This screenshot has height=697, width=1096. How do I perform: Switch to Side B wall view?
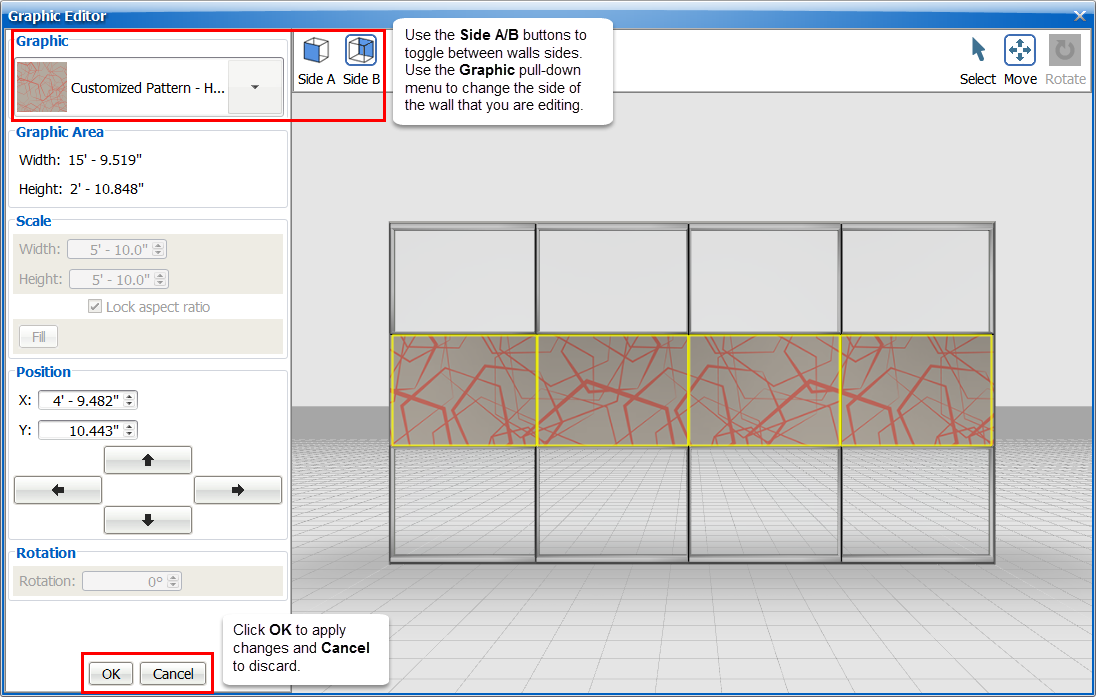[x=361, y=60]
